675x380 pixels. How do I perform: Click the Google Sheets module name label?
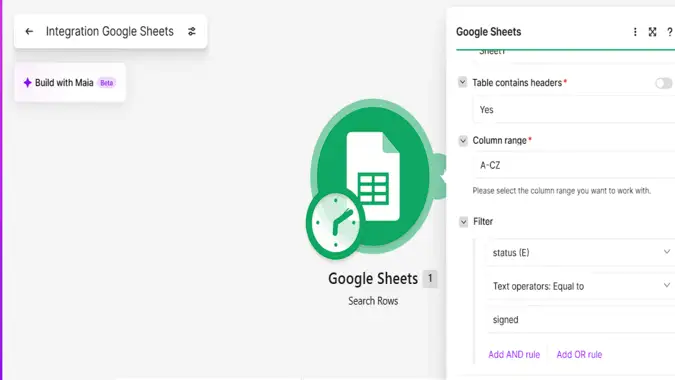pyautogui.click(x=373, y=278)
